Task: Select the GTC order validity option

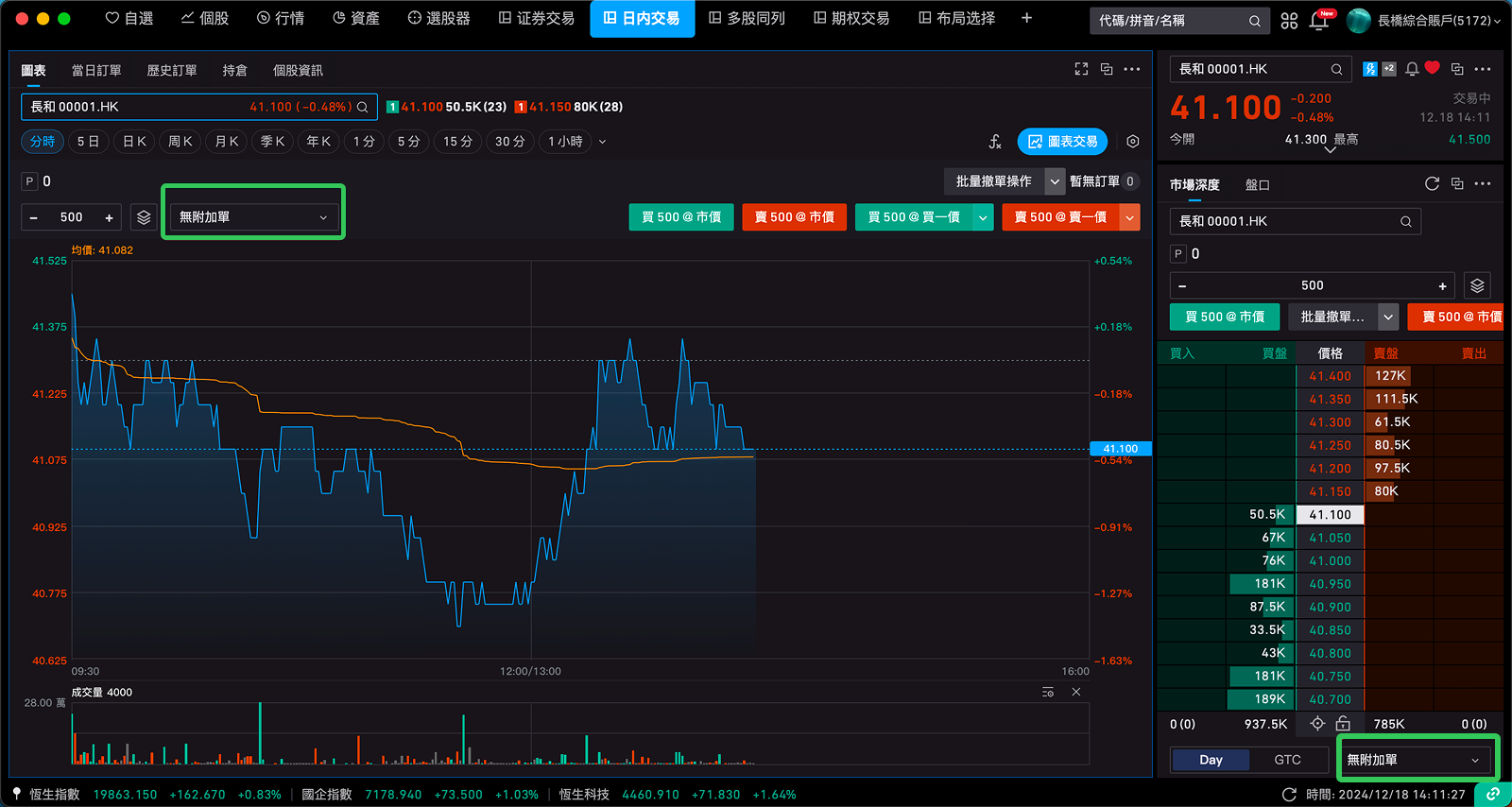Action: [1287, 760]
